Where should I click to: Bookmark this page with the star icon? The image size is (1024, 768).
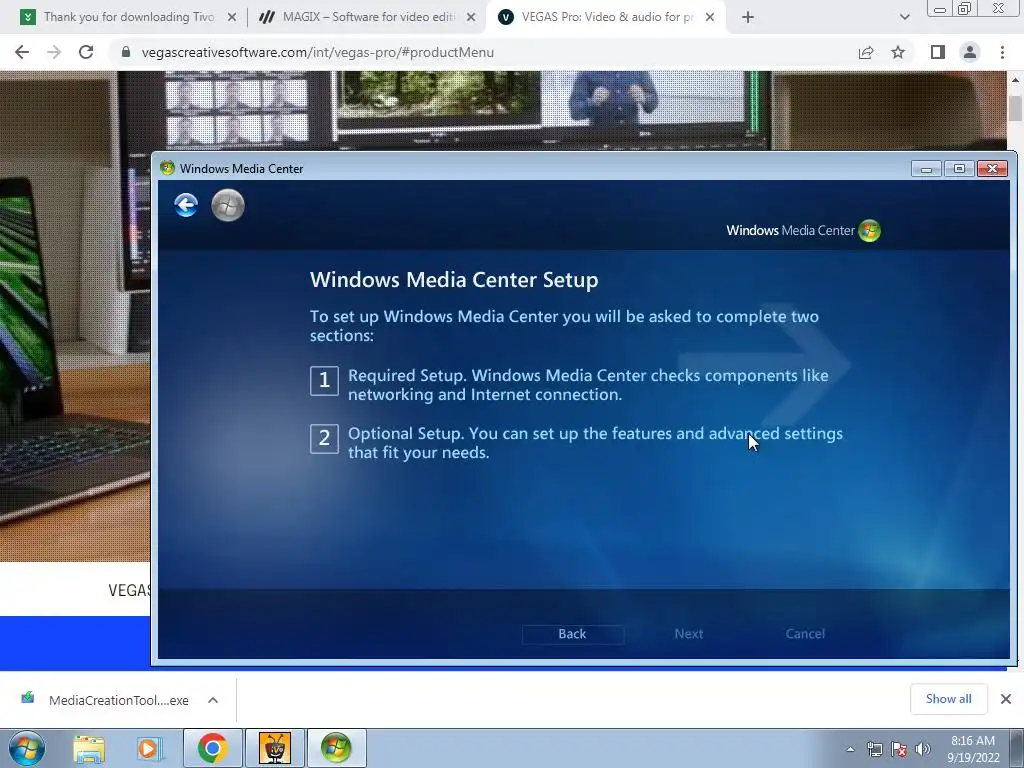(x=898, y=52)
